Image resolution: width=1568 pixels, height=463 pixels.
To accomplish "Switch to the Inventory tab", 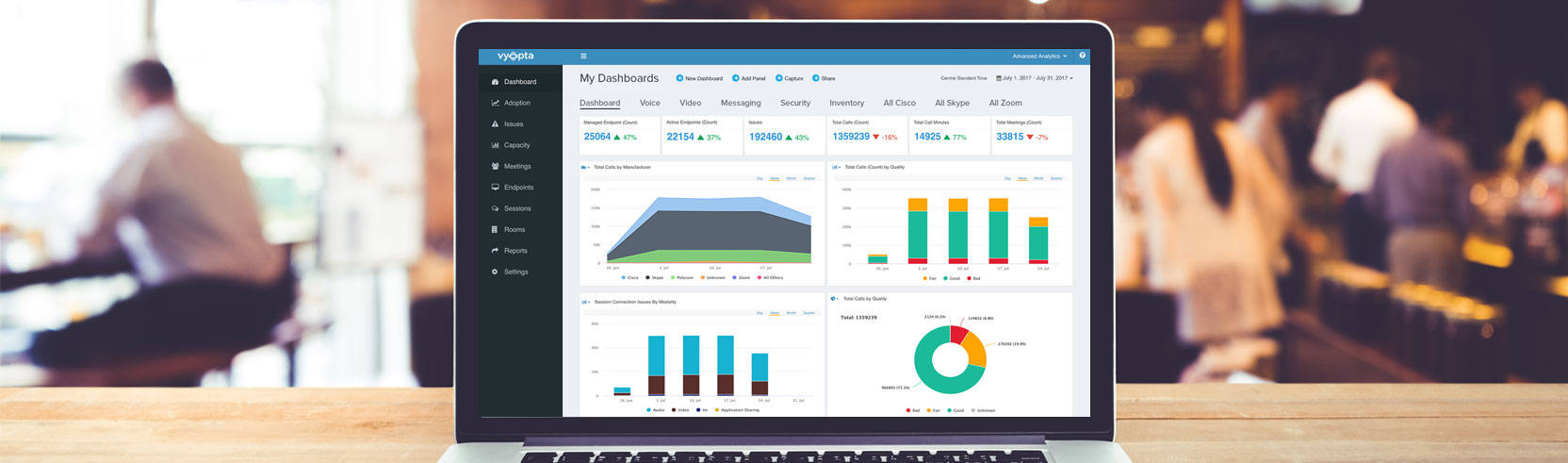I will click(x=847, y=103).
